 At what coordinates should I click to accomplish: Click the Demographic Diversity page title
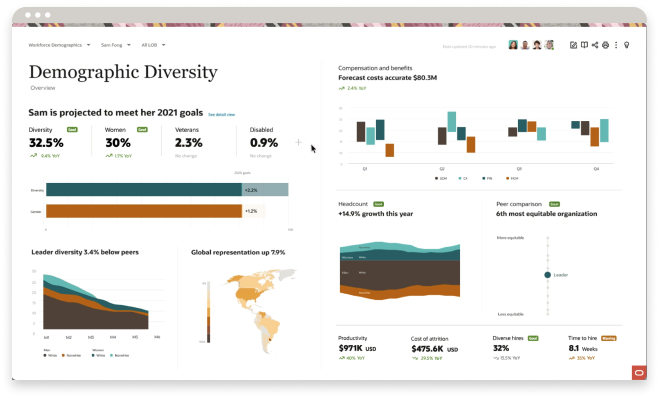pos(123,72)
